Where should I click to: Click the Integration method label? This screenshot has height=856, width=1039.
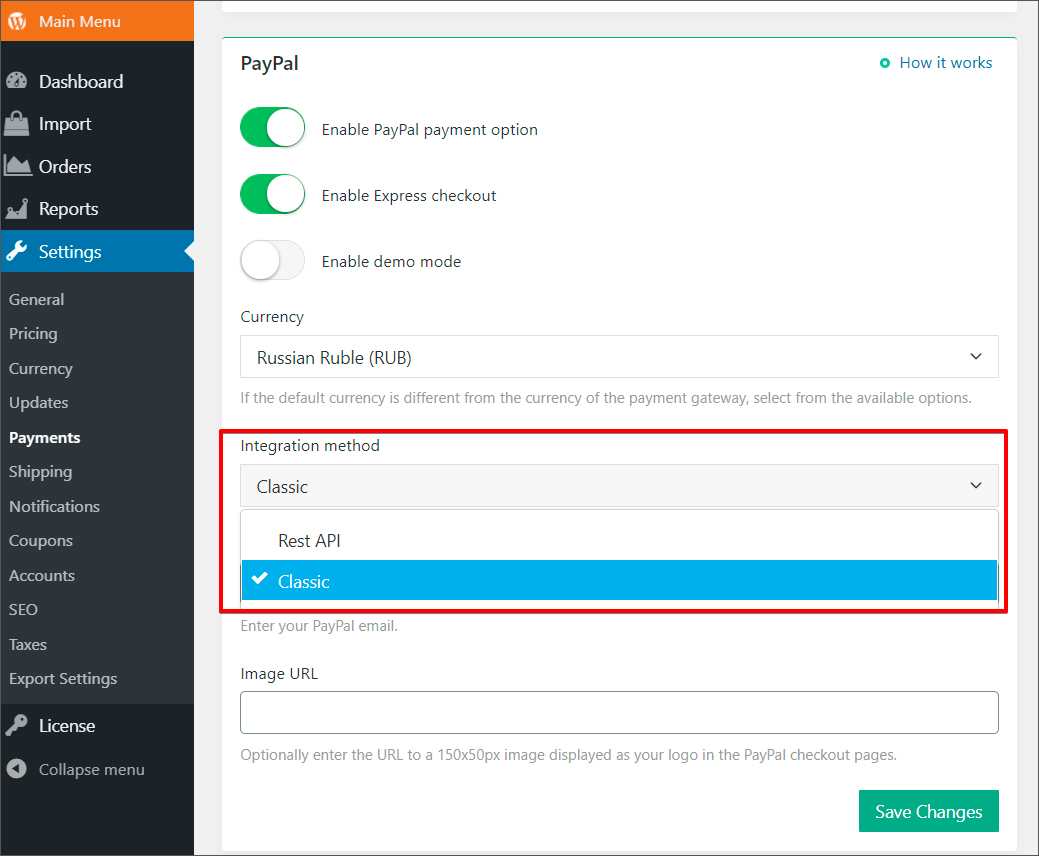point(310,445)
